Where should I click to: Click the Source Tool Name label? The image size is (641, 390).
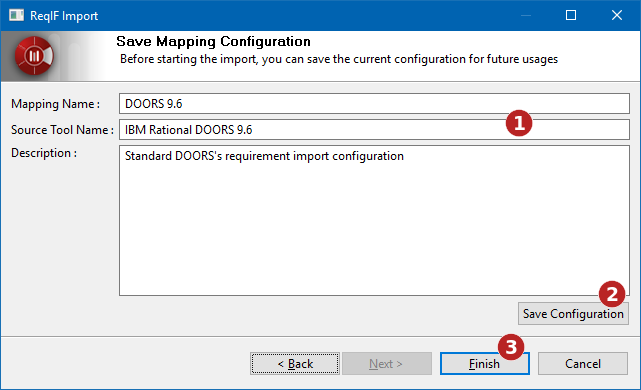(62, 130)
